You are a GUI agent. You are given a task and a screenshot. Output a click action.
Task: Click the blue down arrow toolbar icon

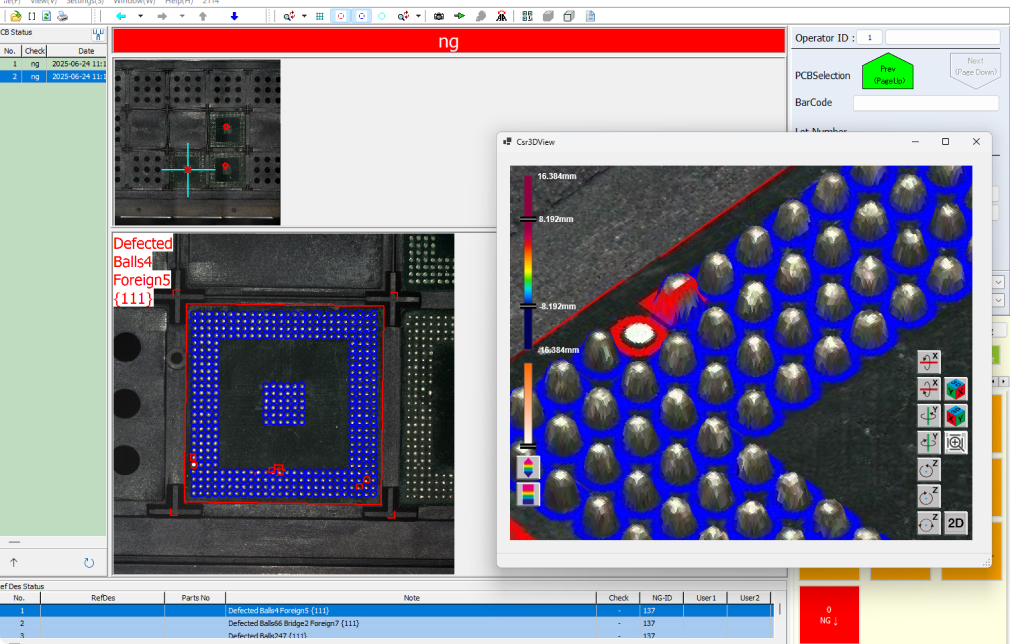coord(234,17)
